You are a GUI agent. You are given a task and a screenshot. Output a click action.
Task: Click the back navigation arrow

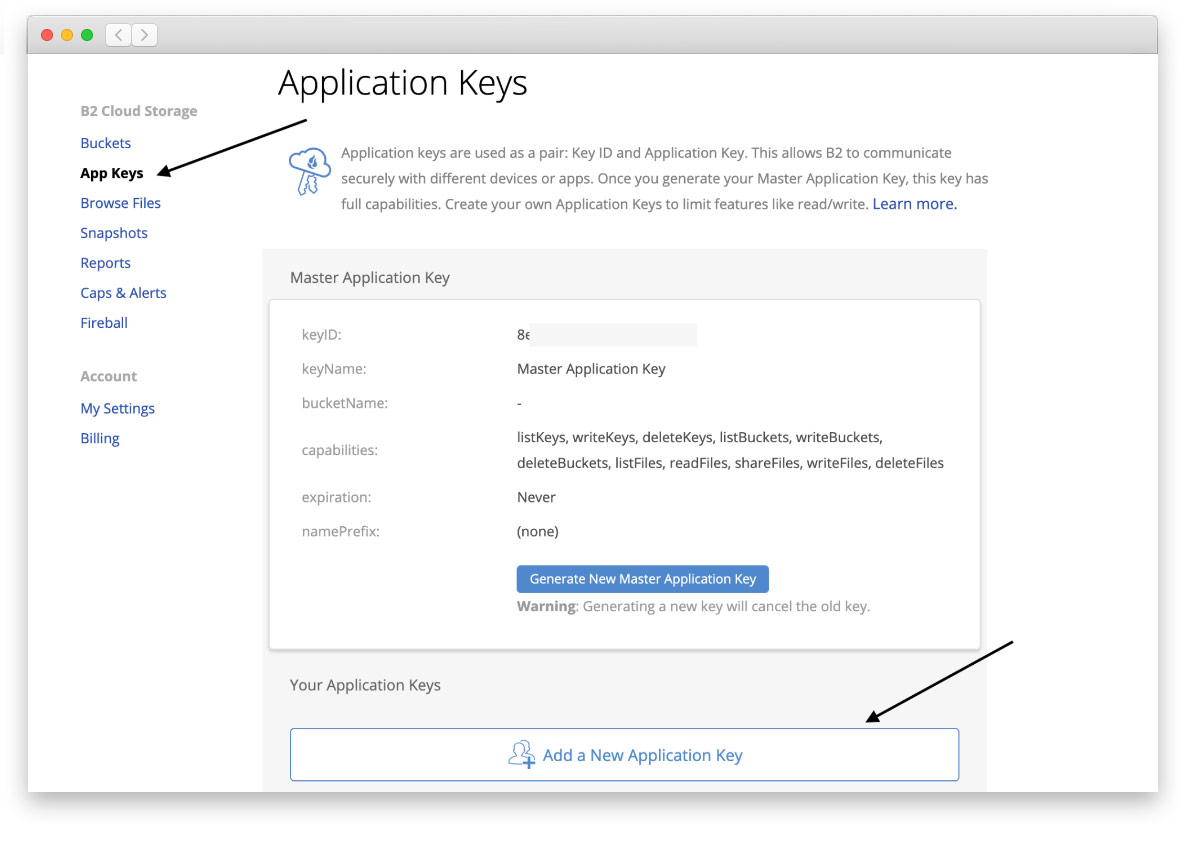coord(119,35)
